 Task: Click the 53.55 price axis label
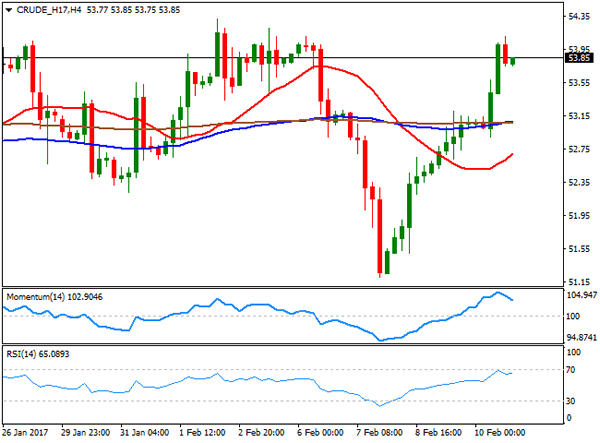pos(579,83)
